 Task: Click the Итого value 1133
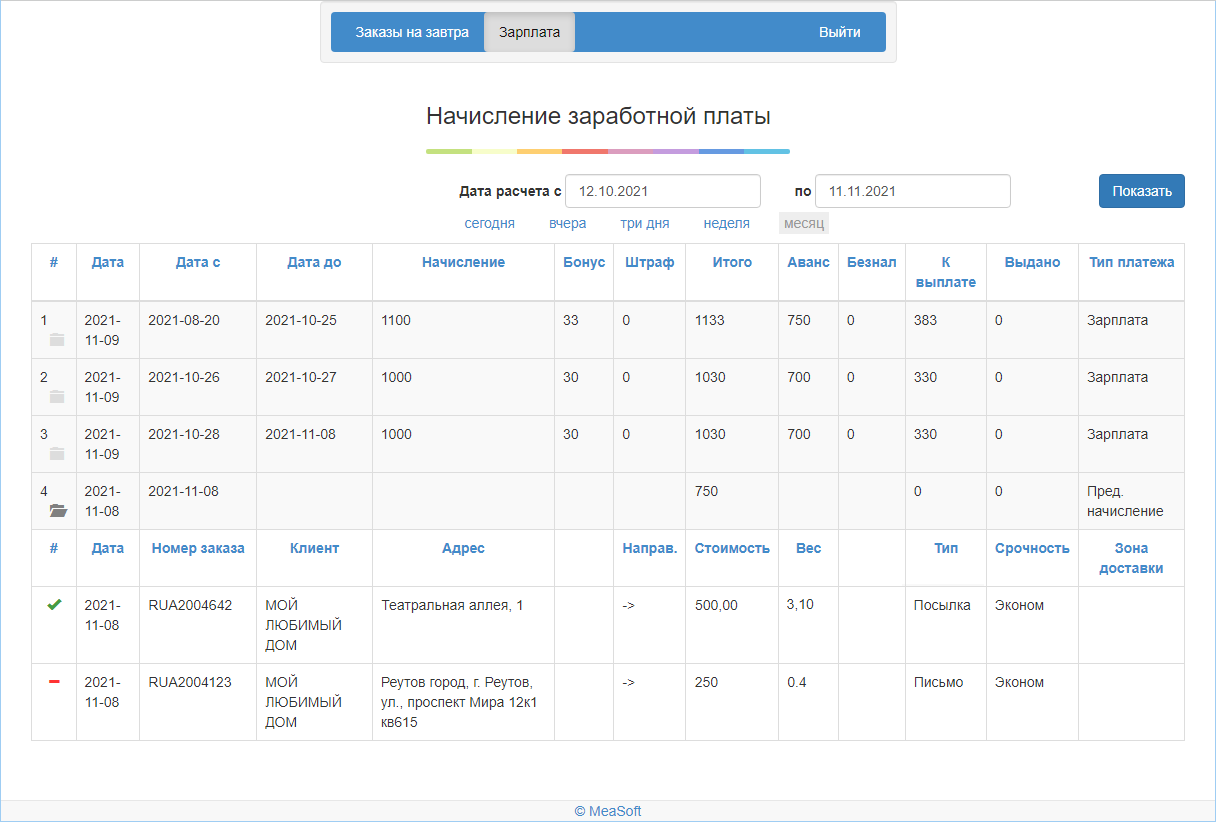pos(710,320)
